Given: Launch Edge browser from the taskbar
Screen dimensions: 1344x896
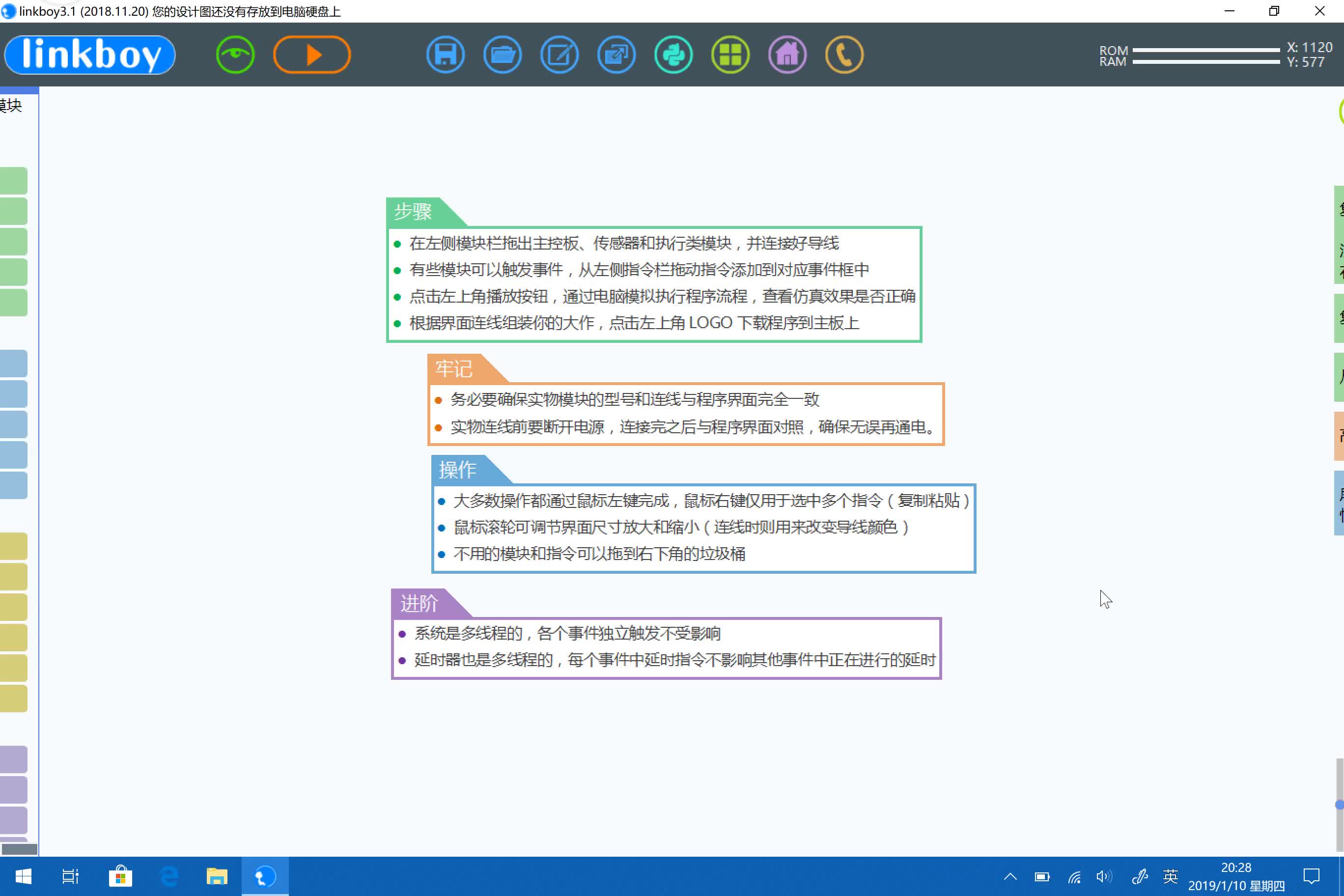Looking at the screenshot, I should [169, 876].
